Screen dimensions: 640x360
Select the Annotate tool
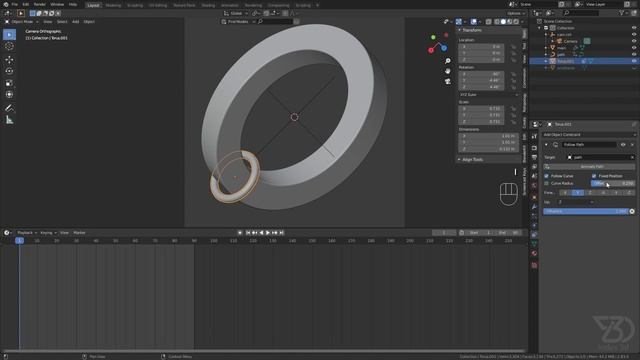tap(9, 108)
